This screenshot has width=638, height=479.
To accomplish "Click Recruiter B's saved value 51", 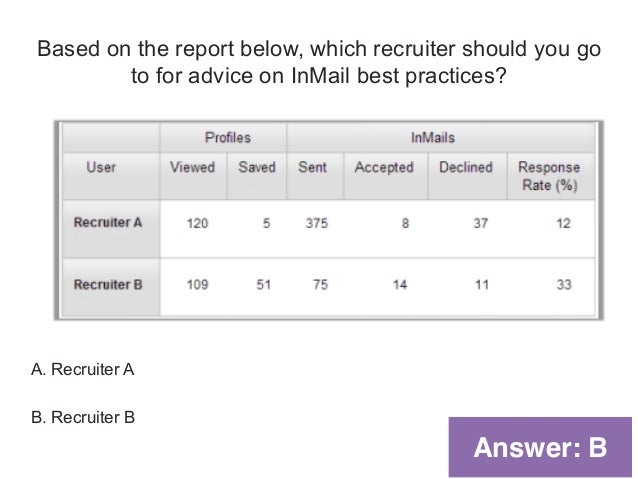I will (x=262, y=285).
